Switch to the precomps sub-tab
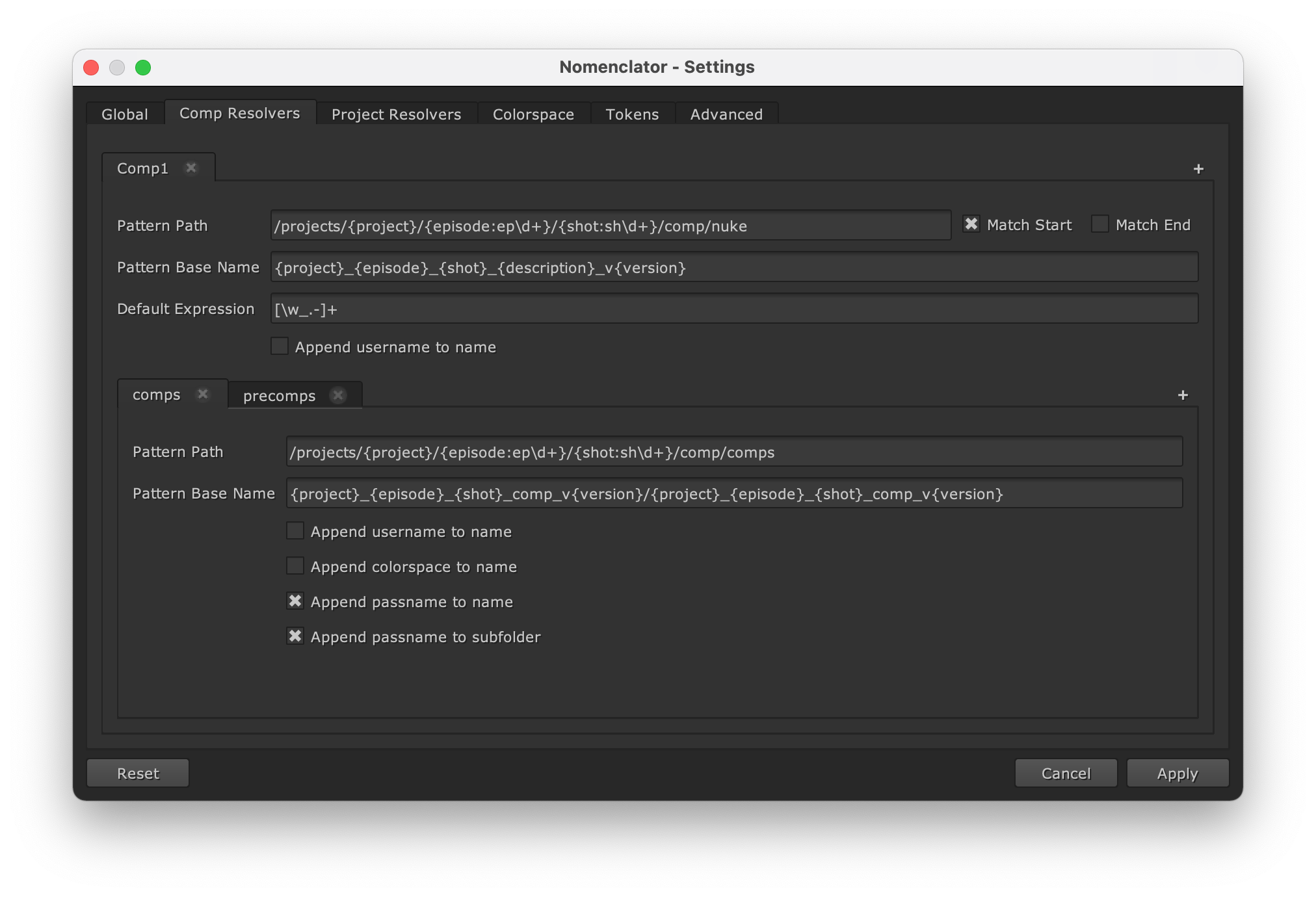Viewport: 1316px width, 897px height. tap(280, 396)
